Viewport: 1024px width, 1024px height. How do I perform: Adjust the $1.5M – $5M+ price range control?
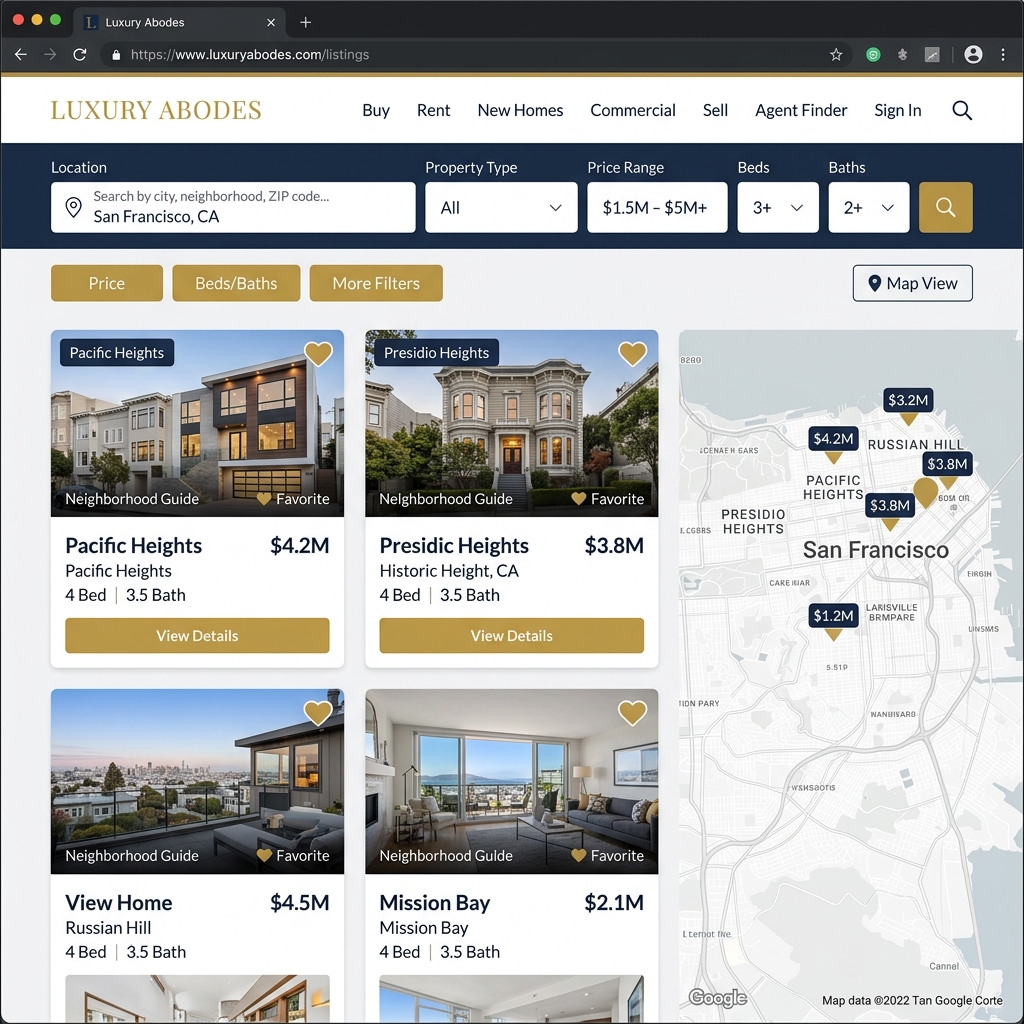click(x=657, y=207)
